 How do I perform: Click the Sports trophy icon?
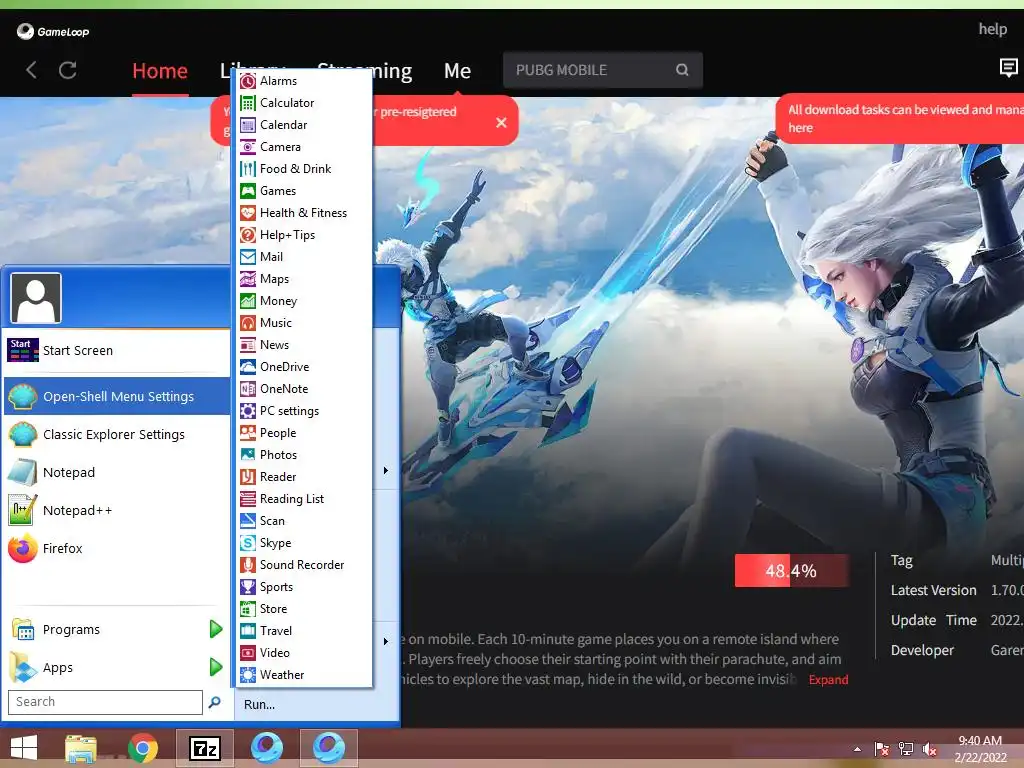click(x=248, y=586)
